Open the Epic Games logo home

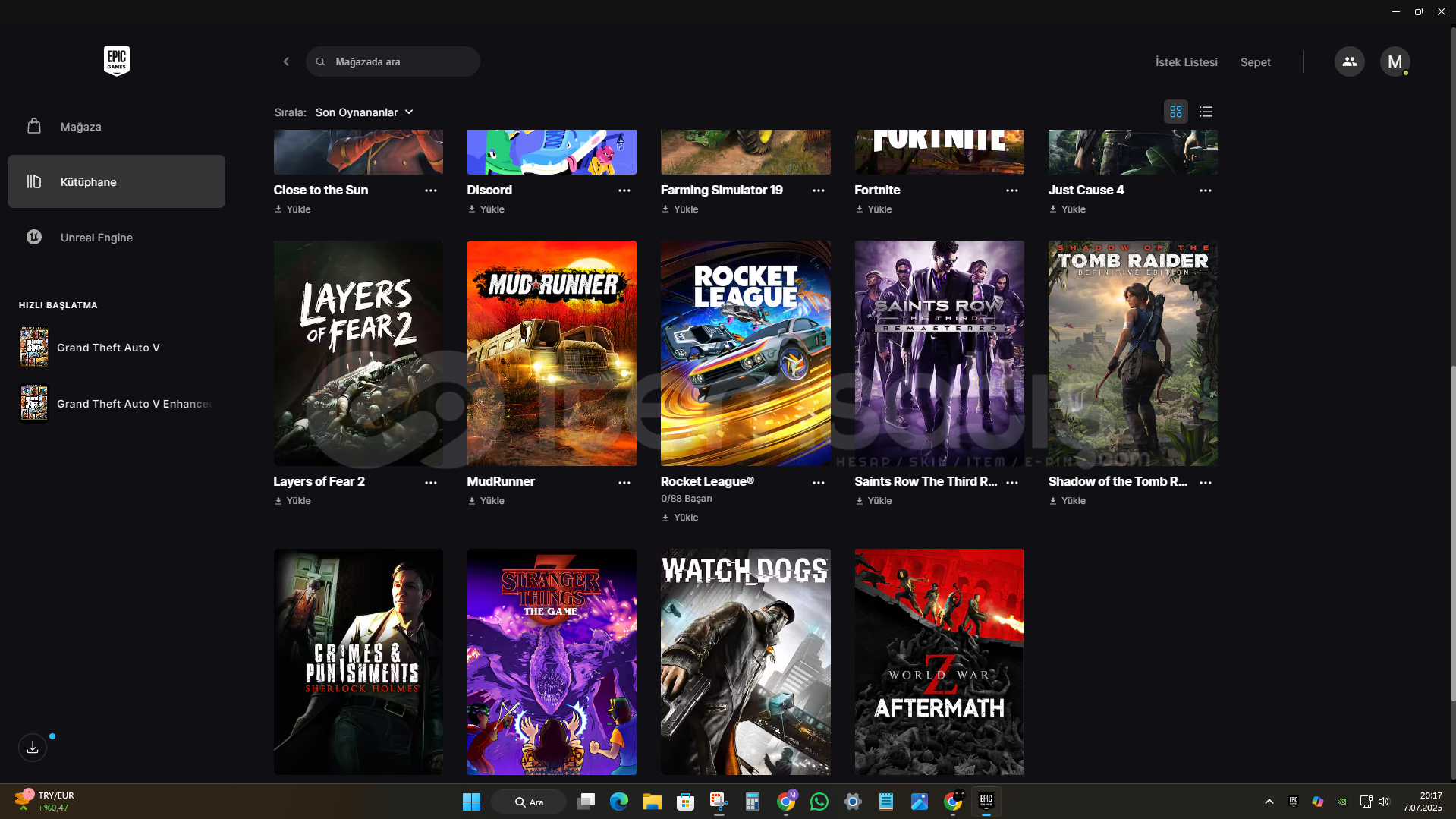(x=117, y=61)
